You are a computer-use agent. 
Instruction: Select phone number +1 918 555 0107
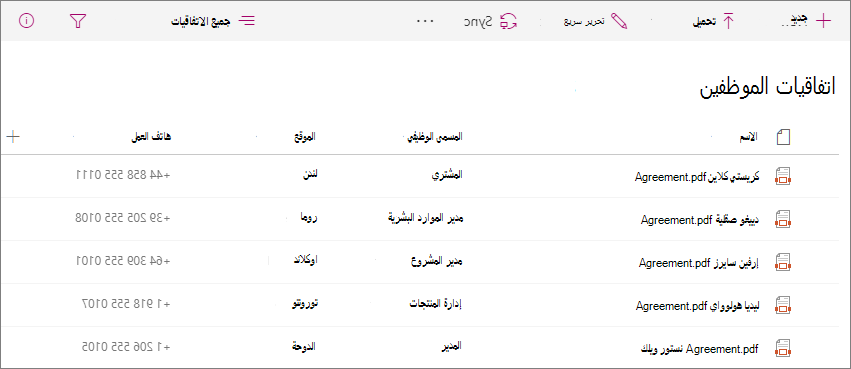pyautogui.click(x=126, y=304)
